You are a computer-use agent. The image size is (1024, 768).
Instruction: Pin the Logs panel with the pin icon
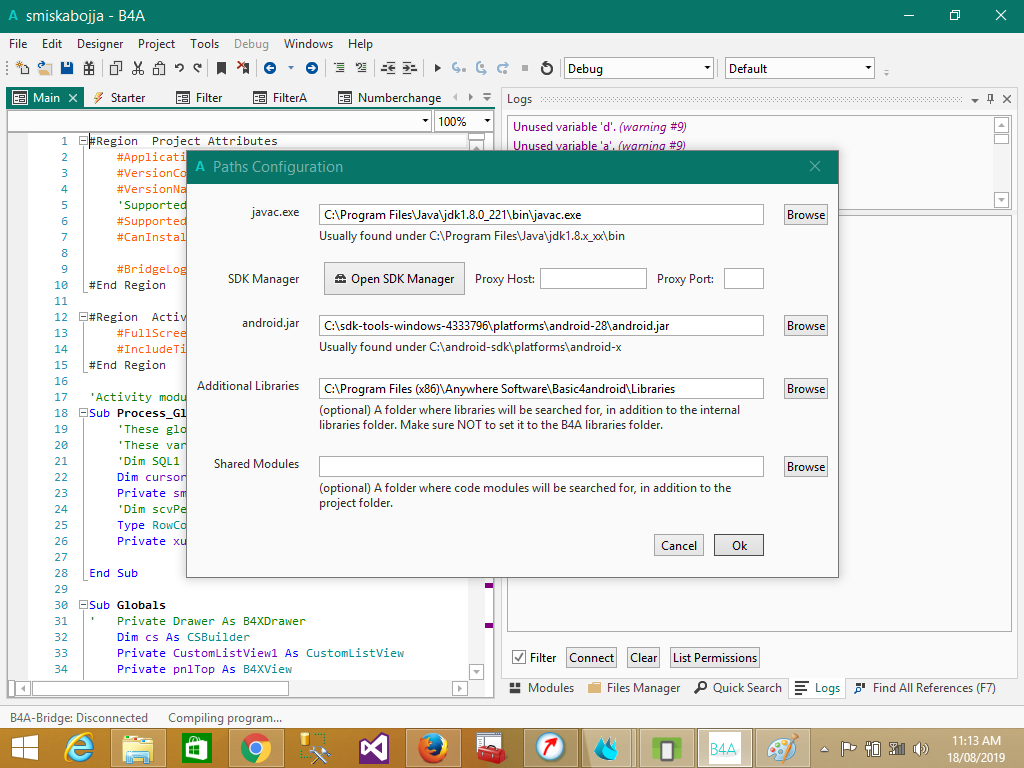click(990, 99)
